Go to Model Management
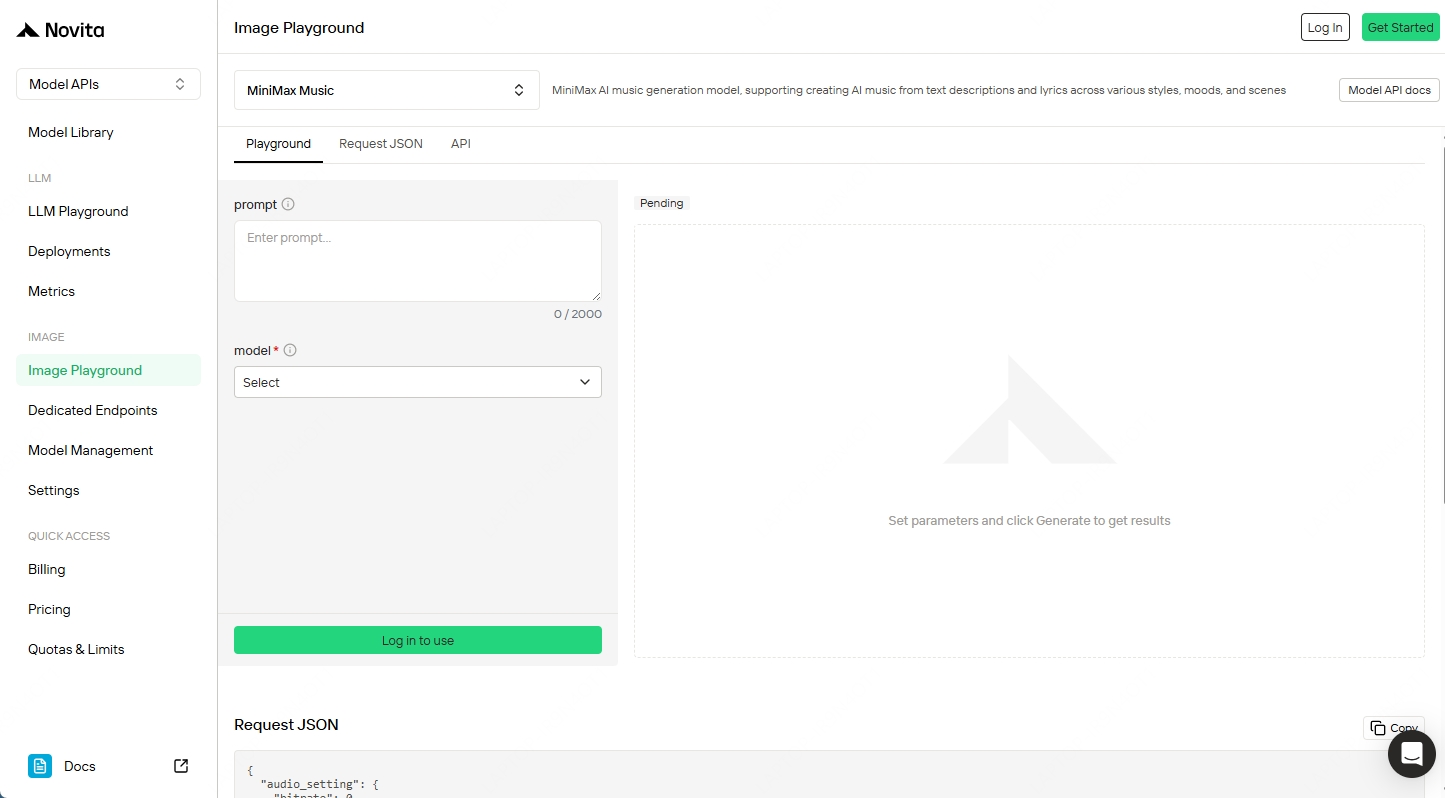This screenshot has height=798, width=1445. point(90,450)
